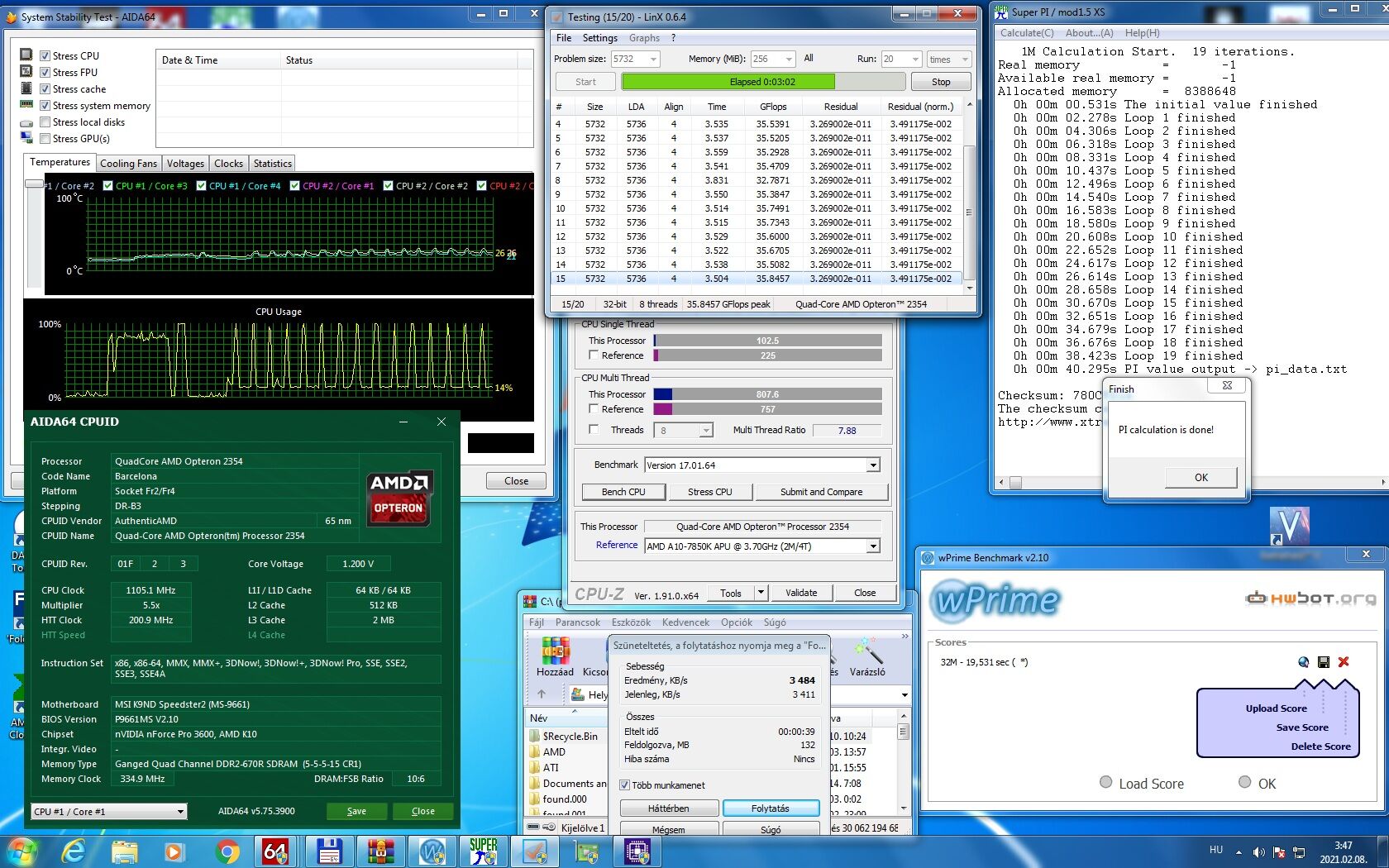Enable Stress local disks checkbox
The width and height of the screenshot is (1389, 868).
[x=45, y=122]
